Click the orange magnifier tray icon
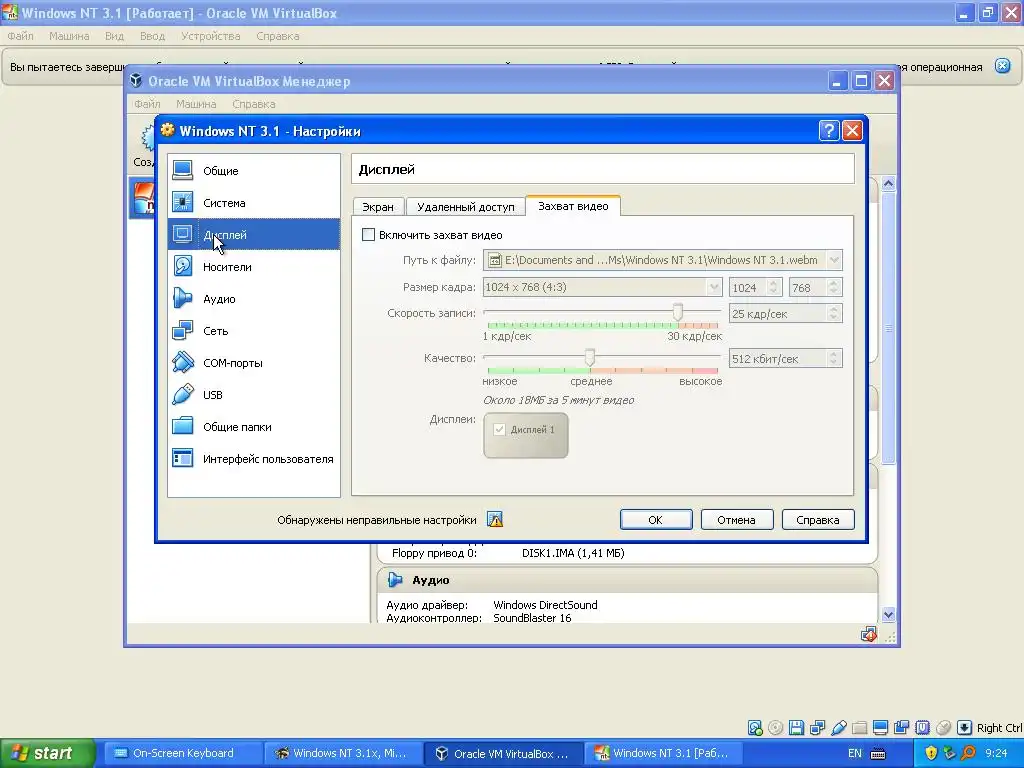This screenshot has width=1024, height=768. (x=968, y=753)
